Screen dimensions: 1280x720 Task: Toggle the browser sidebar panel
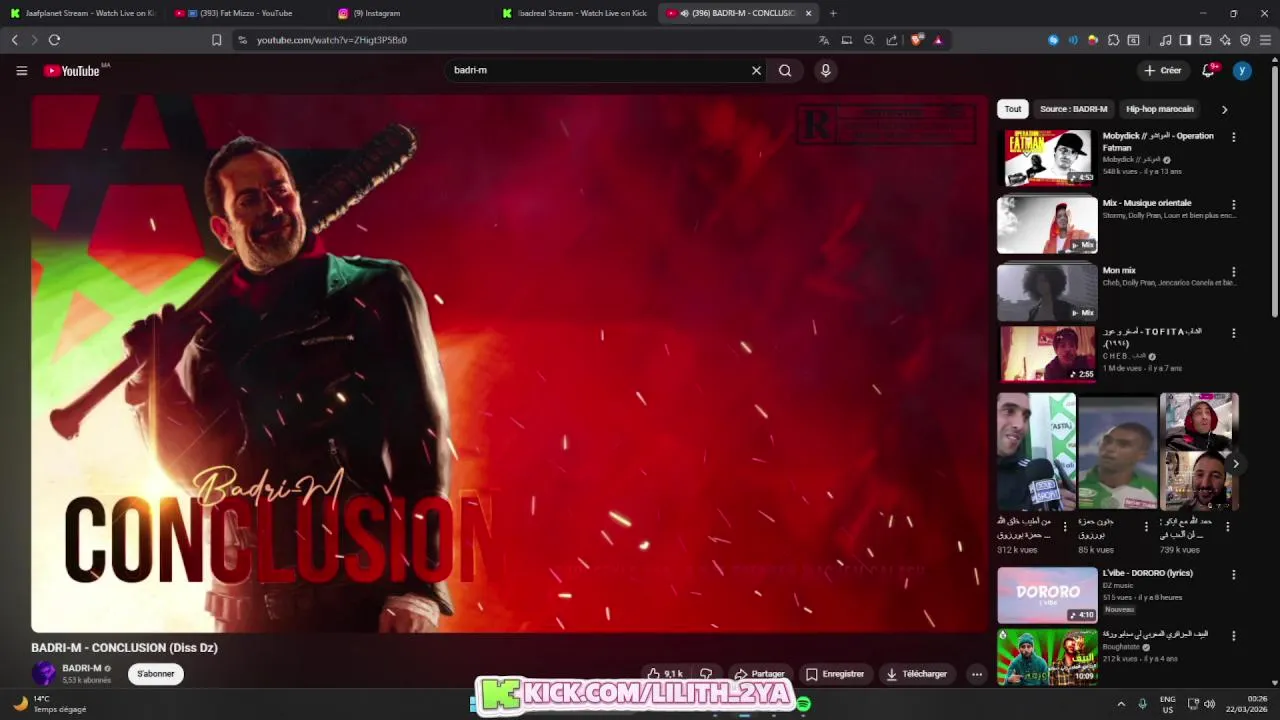coord(1185,40)
